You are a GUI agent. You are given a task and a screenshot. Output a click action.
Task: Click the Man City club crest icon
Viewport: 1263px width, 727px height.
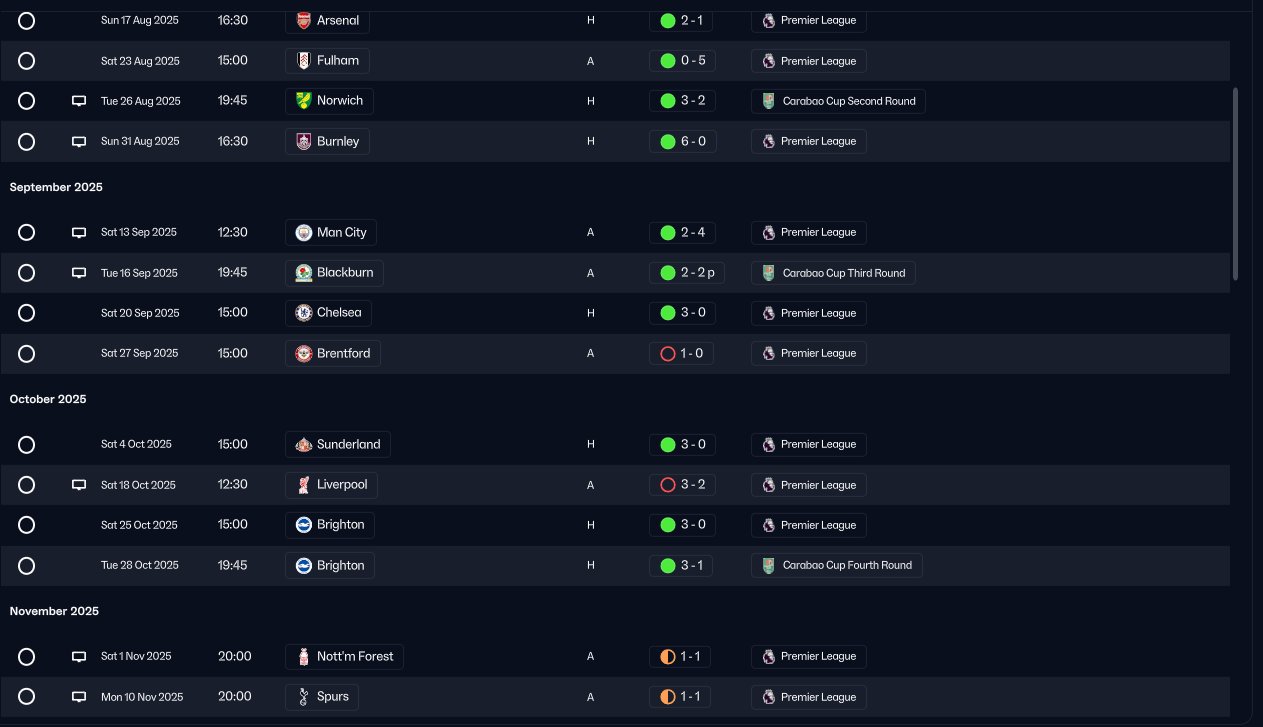[304, 233]
